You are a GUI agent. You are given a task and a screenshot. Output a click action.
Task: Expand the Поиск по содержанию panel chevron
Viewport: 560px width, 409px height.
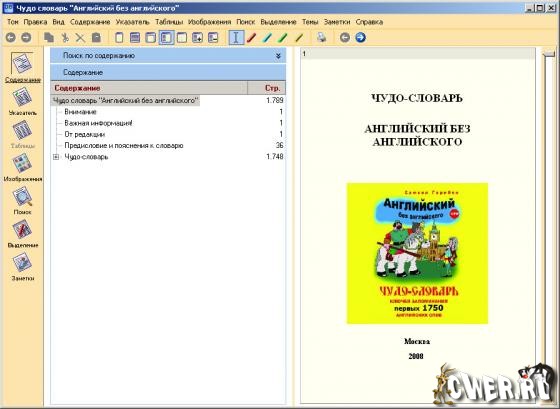click(278, 56)
